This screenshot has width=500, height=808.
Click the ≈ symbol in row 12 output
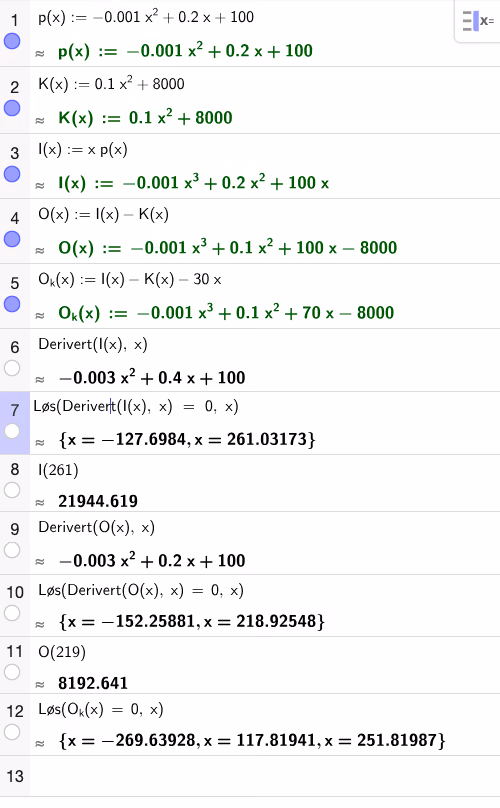pyautogui.click(x=40, y=744)
